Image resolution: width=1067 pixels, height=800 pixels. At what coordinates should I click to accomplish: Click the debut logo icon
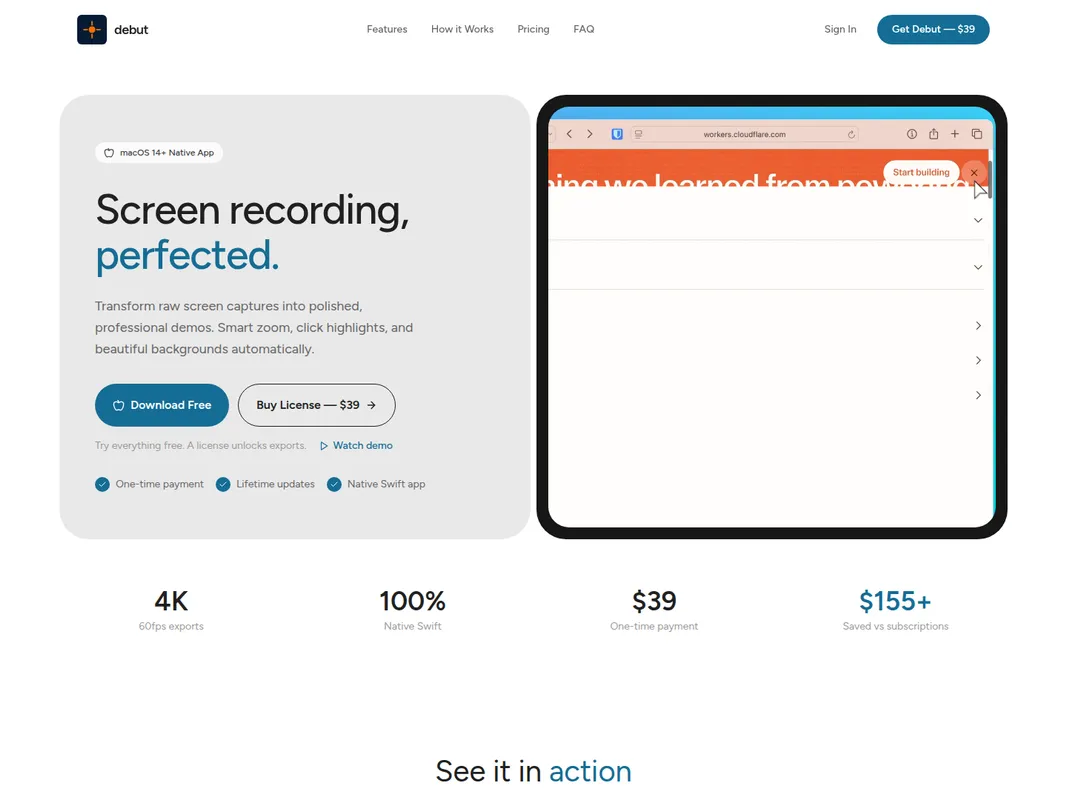92,30
